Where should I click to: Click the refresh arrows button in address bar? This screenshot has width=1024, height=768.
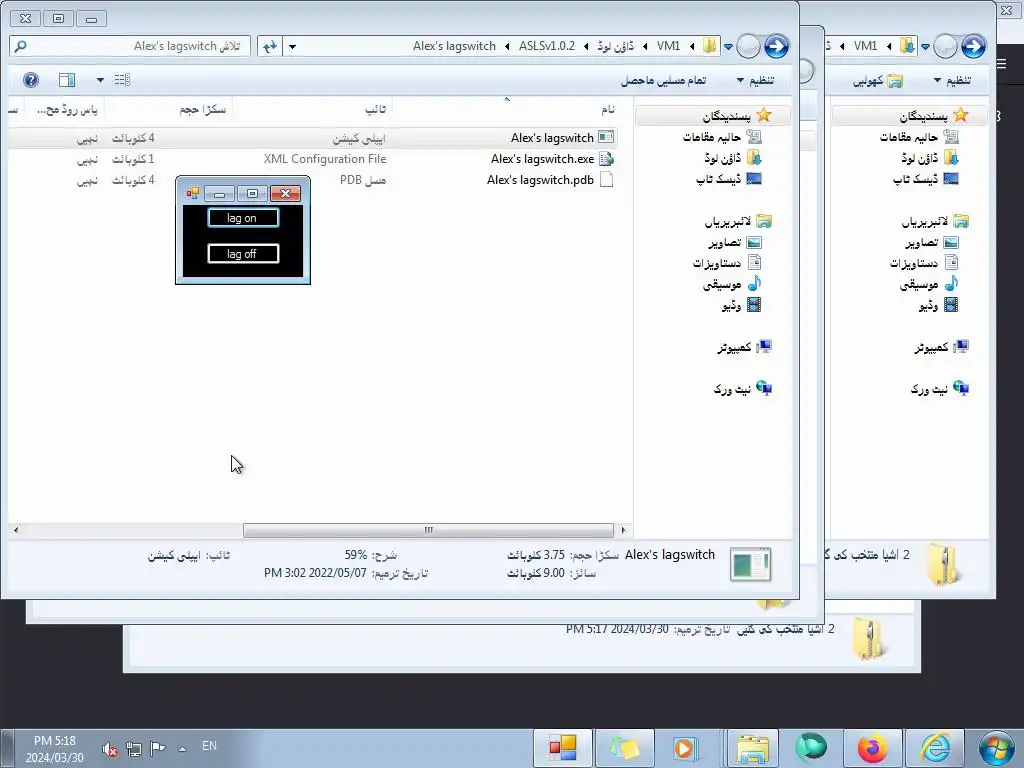click(270, 46)
